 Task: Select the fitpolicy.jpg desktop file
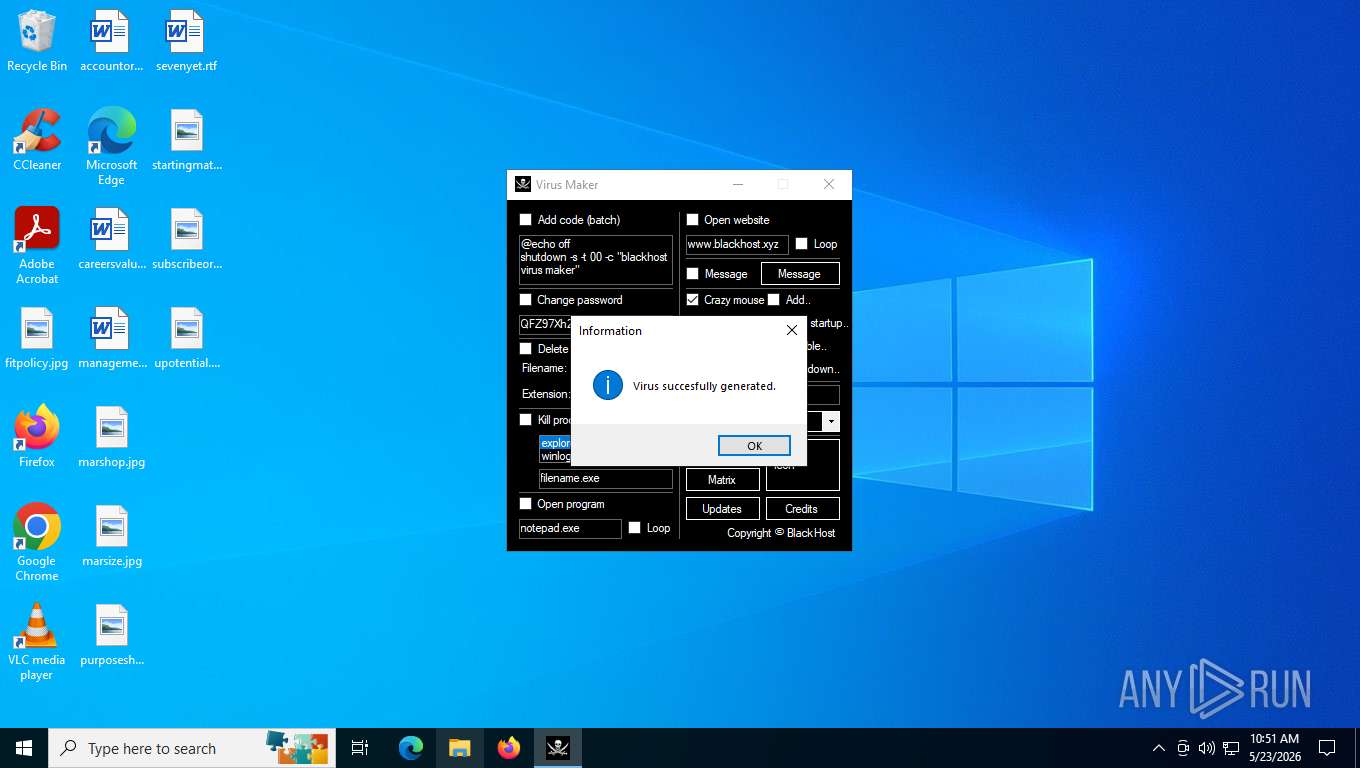(x=37, y=338)
